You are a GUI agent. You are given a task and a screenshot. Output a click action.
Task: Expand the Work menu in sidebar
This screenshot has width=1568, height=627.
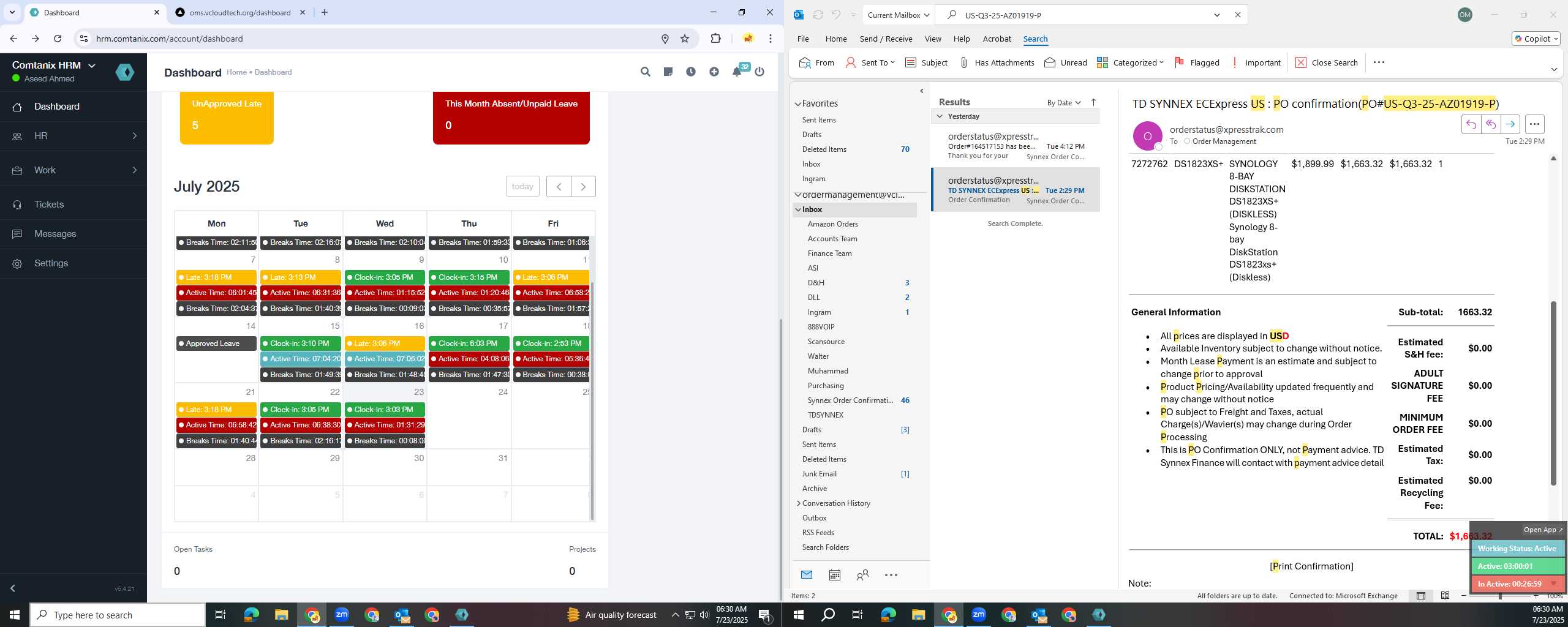pos(73,170)
